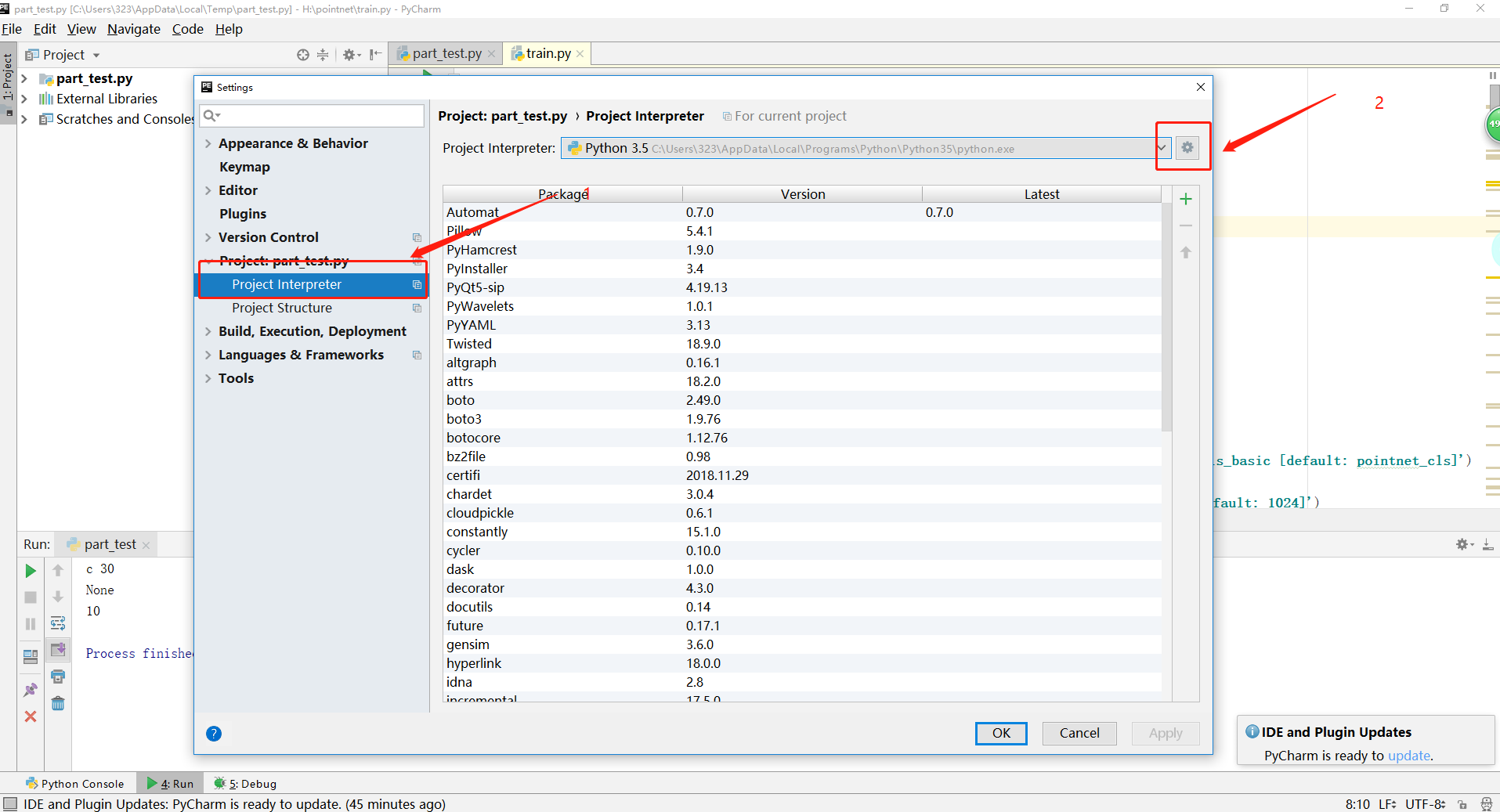Select the PyInstaller package row
Viewport: 1500px width, 812px height.
coord(802,269)
